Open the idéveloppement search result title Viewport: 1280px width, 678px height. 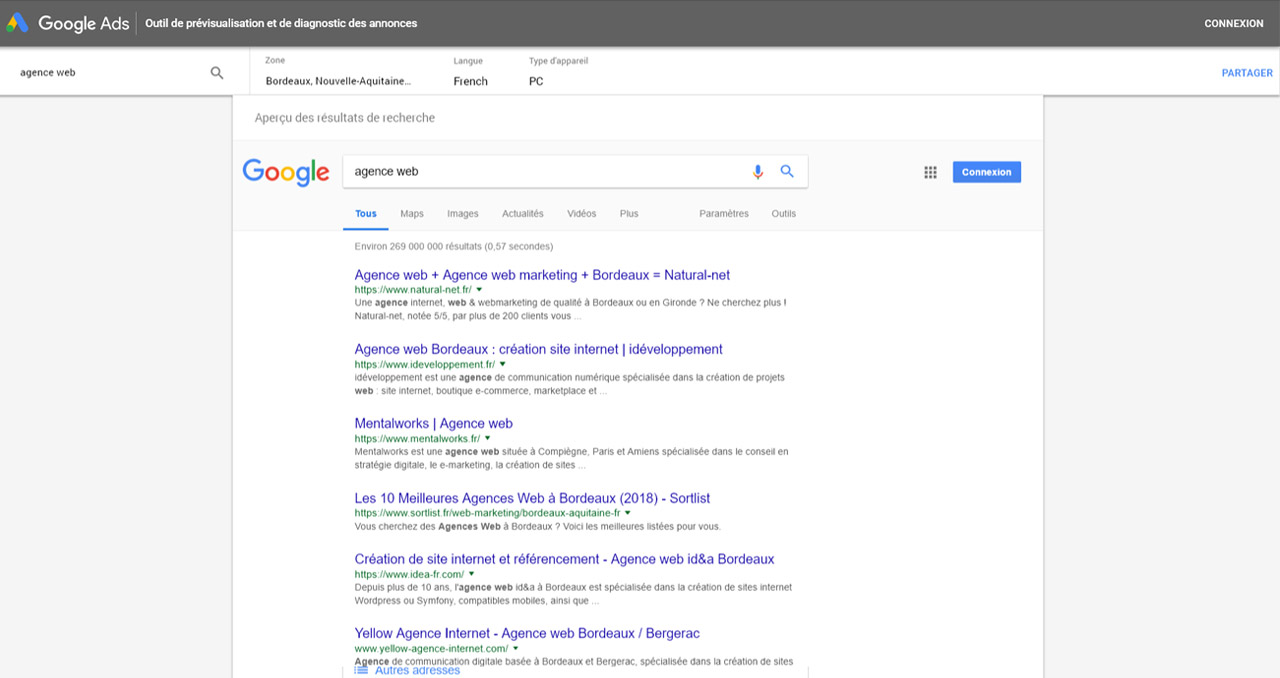[x=539, y=349]
